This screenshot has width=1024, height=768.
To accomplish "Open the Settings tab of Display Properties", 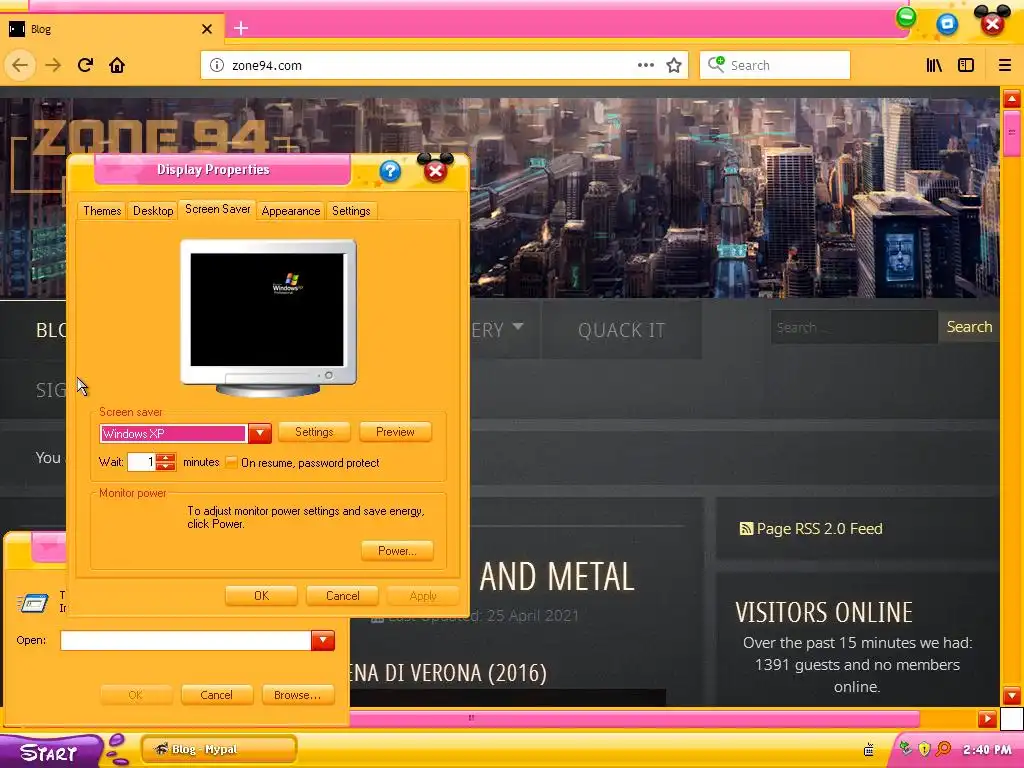I will (351, 211).
